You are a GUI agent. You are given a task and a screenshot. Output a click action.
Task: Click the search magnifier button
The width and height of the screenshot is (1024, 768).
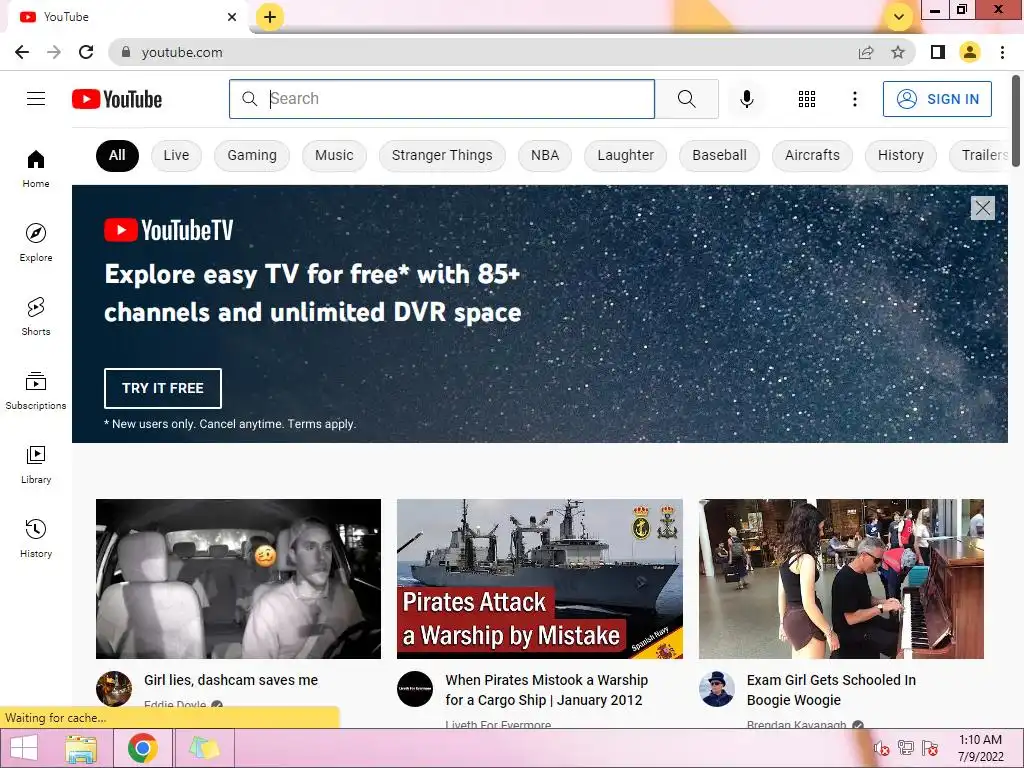pyautogui.click(x=686, y=99)
